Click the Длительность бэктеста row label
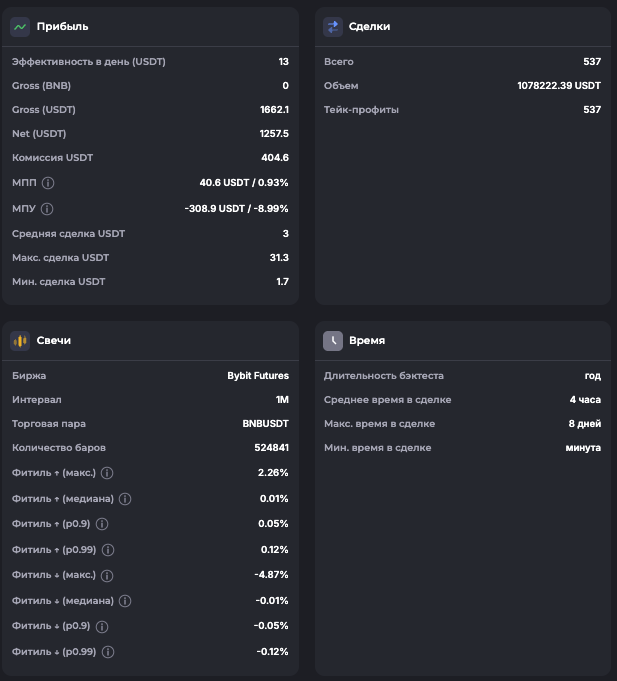 pyautogui.click(x=384, y=376)
